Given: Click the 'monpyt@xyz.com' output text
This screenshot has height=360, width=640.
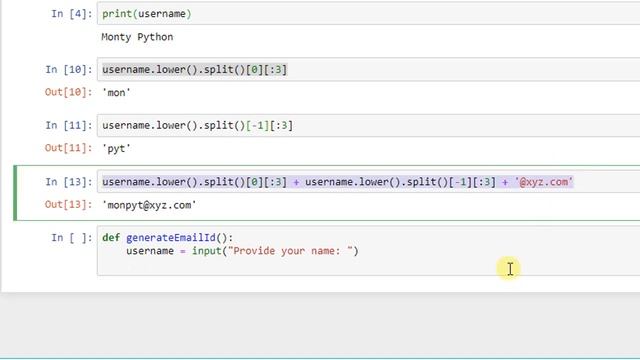Looking at the screenshot, I should click(149, 205).
